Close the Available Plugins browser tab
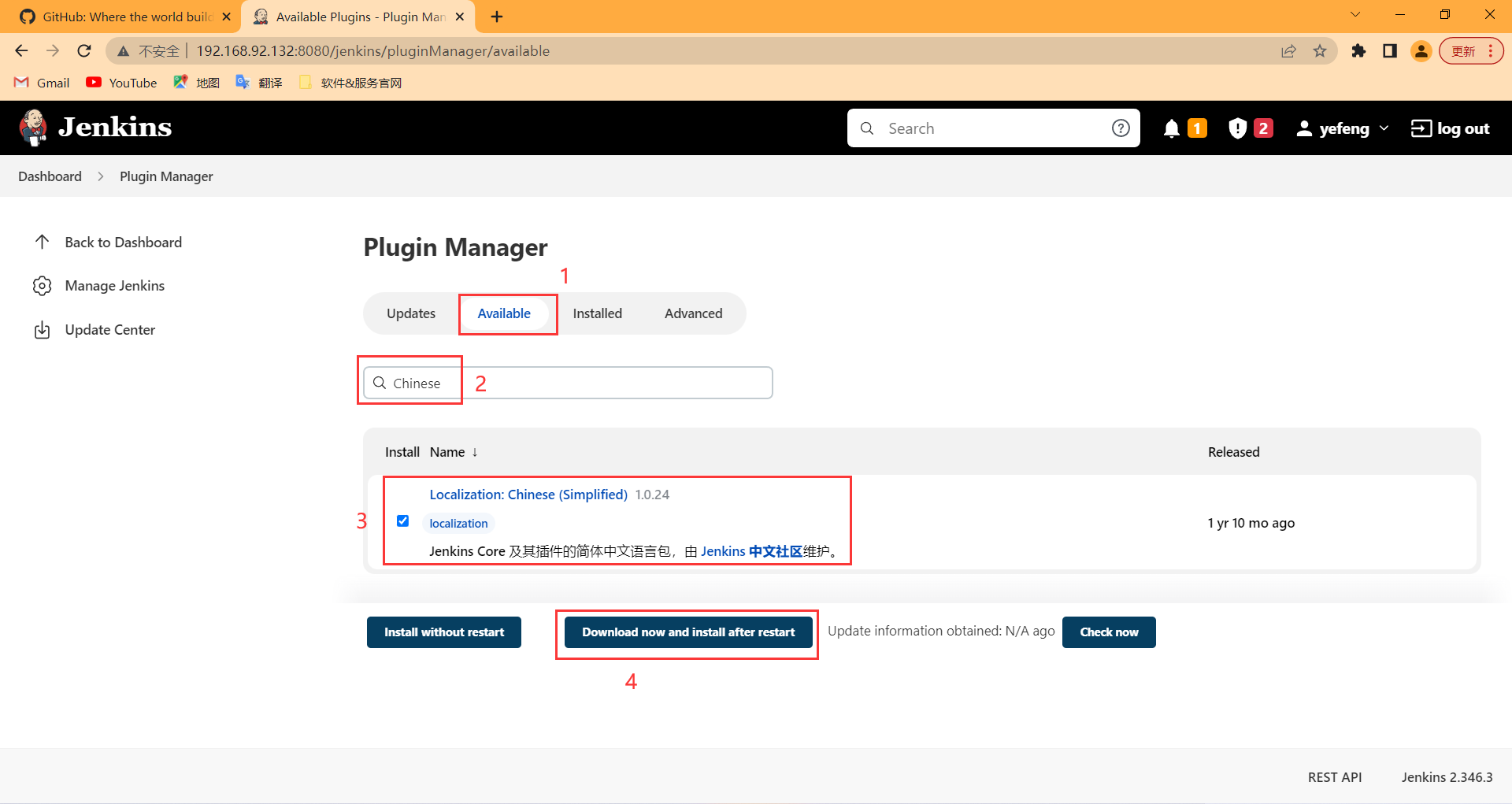Viewport: 1512px width, 804px height. pos(460,17)
